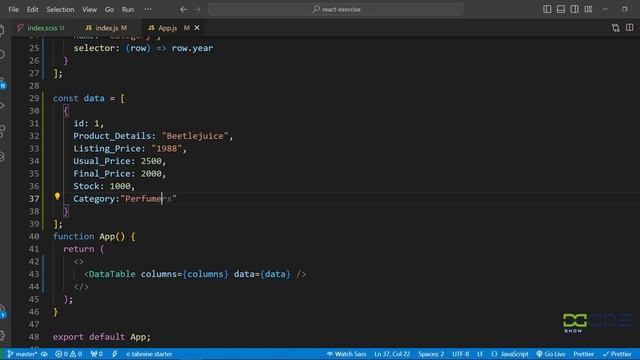
Task: Click line number 29 in the gutter
Action: point(34,98)
